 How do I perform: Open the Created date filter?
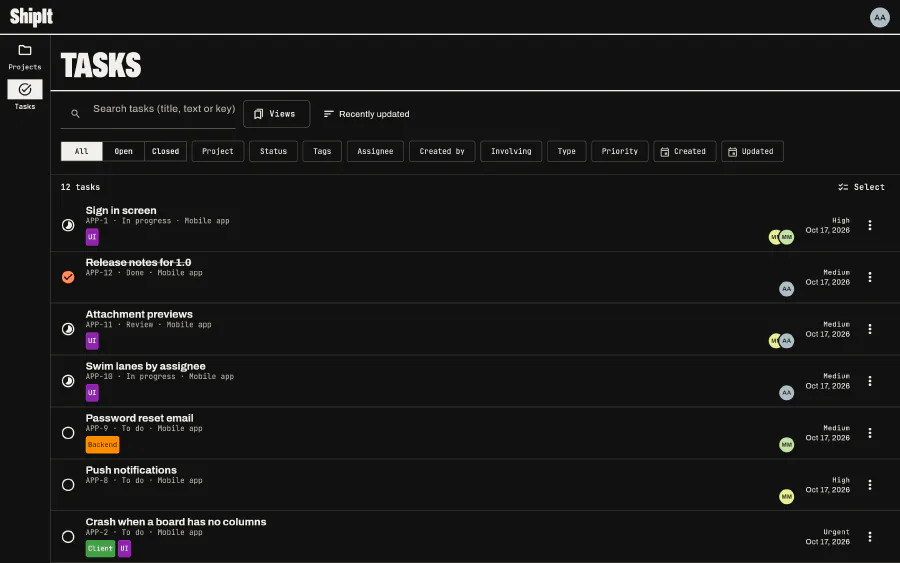[684, 152]
